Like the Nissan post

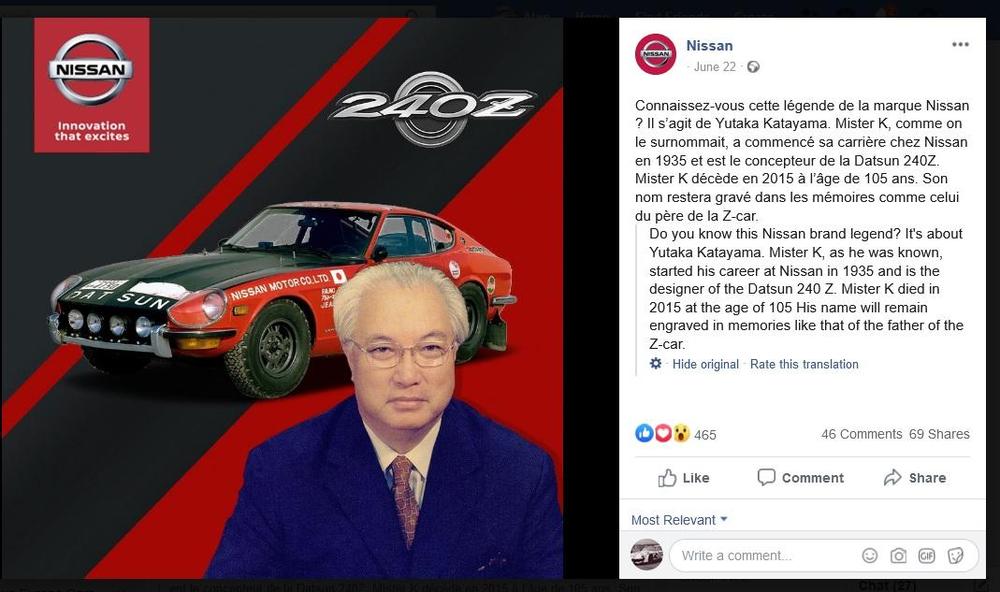(x=684, y=478)
